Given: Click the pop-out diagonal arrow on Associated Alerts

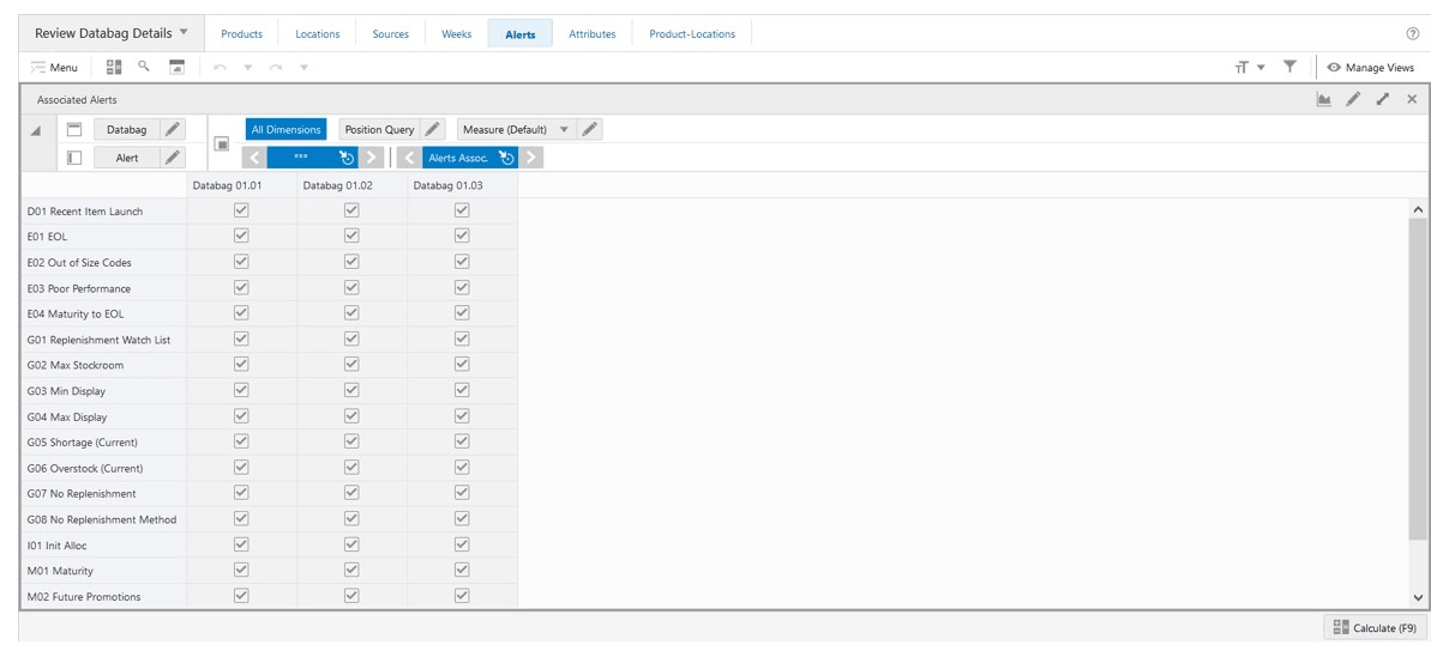Looking at the screenshot, I should (x=1383, y=99).
